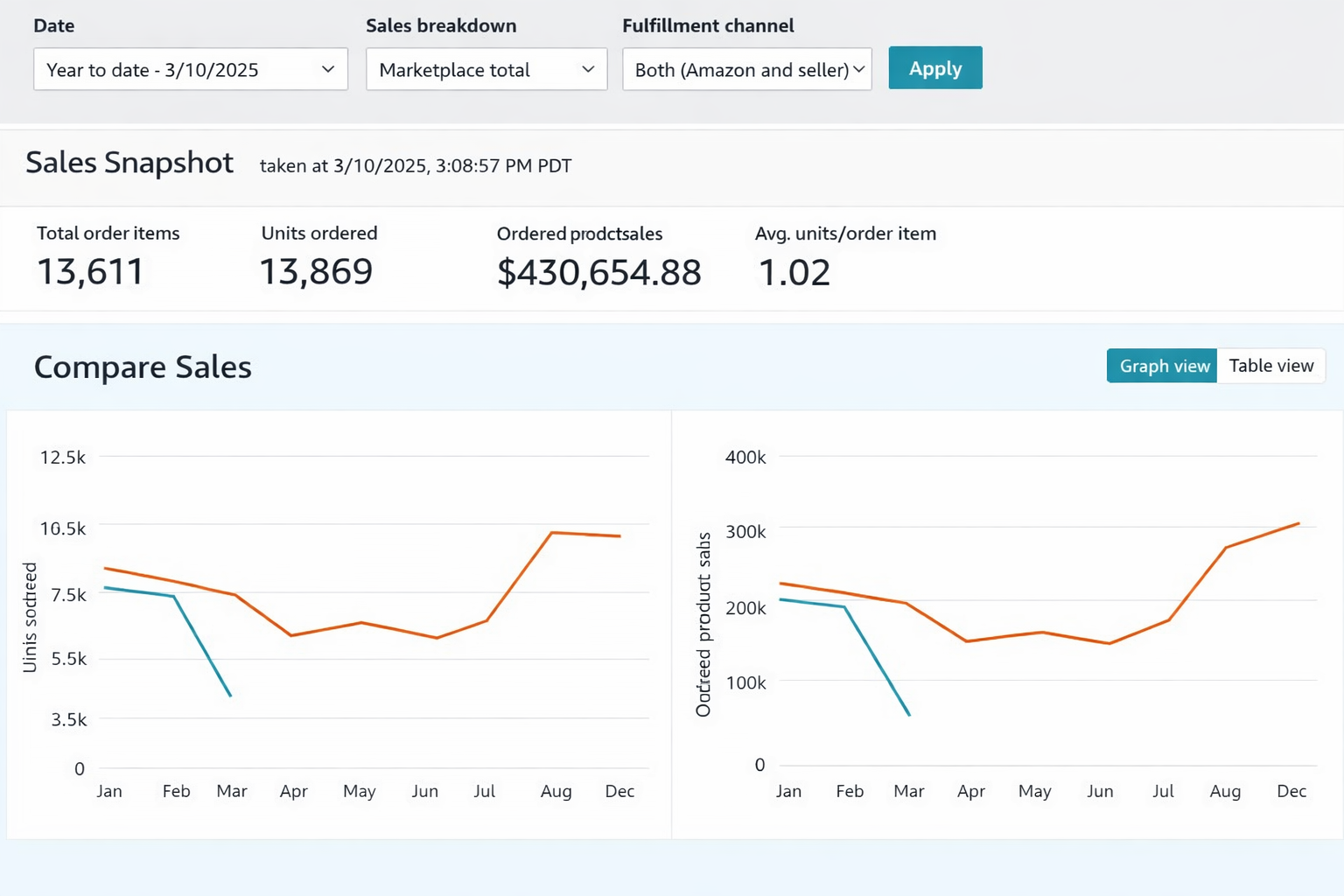Click the Jan axis label on left chart
This screenshot has height=896, width=1344.
point(108,790)
